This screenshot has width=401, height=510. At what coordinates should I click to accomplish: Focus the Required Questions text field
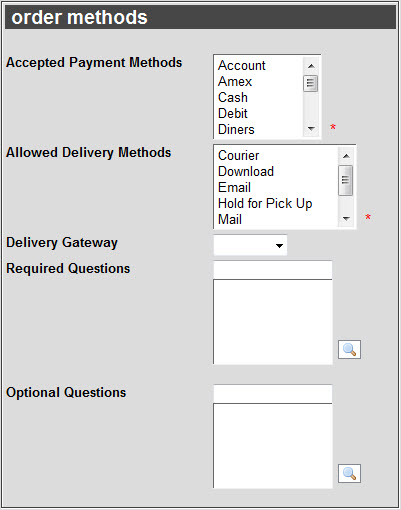[273, 270]
